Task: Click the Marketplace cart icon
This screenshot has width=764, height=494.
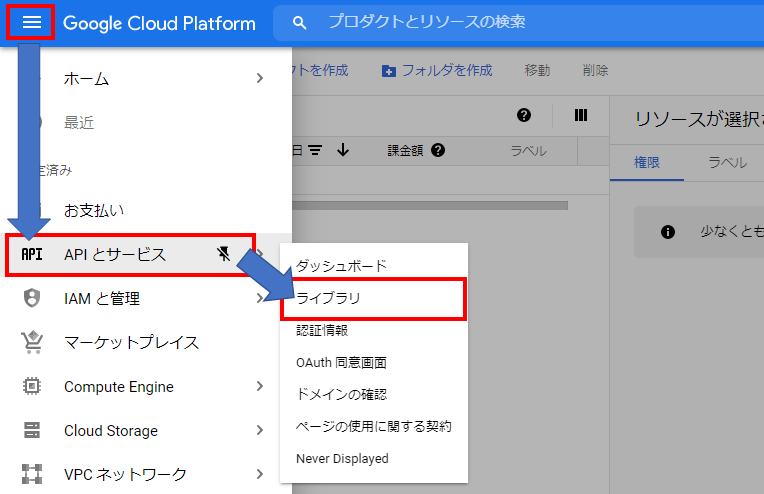Action: (32, 342)
